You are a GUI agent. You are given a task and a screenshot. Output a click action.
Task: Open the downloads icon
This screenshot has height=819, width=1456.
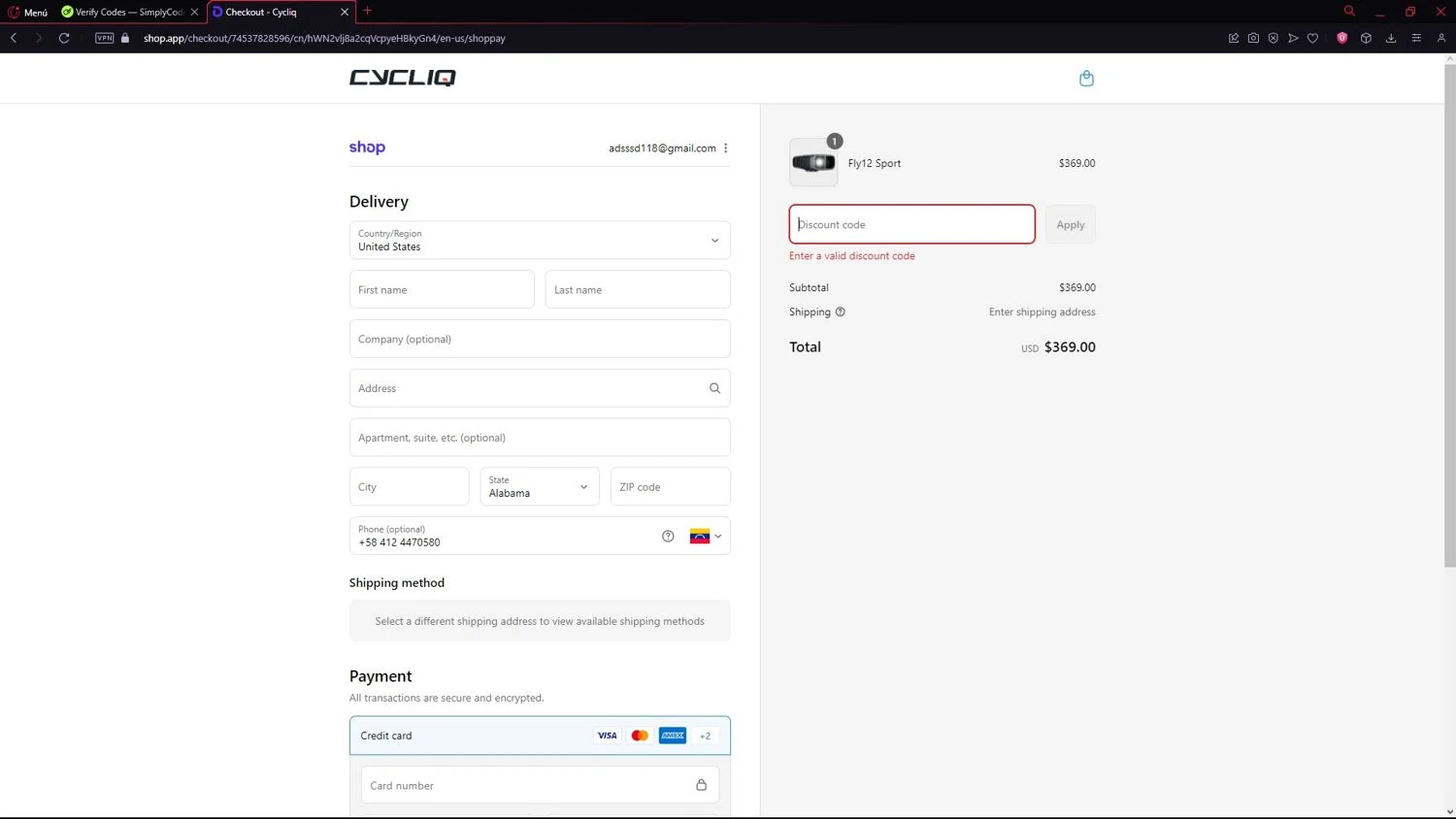[1391, 38]
